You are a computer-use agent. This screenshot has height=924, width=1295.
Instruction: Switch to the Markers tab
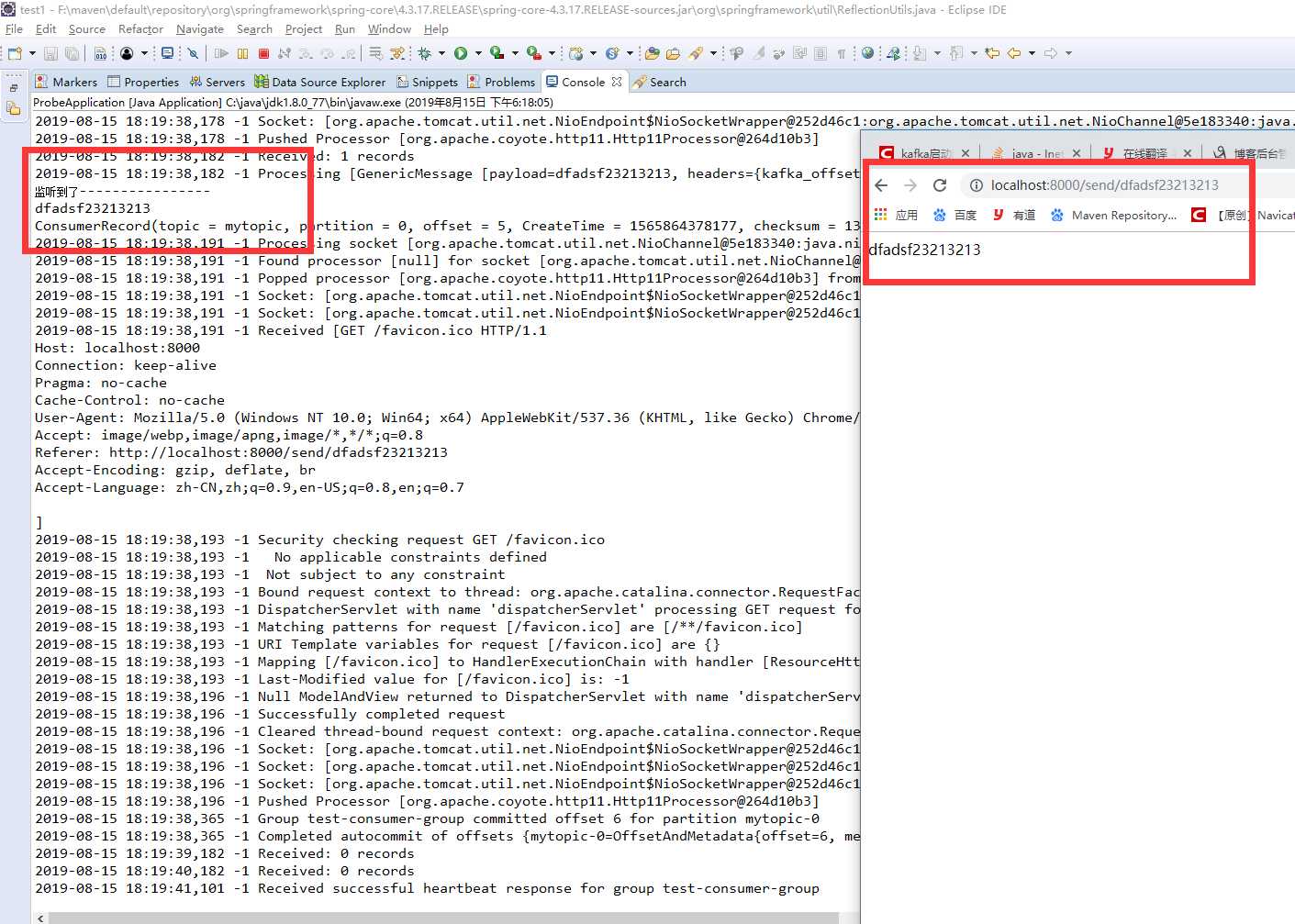tap(66, 82)
